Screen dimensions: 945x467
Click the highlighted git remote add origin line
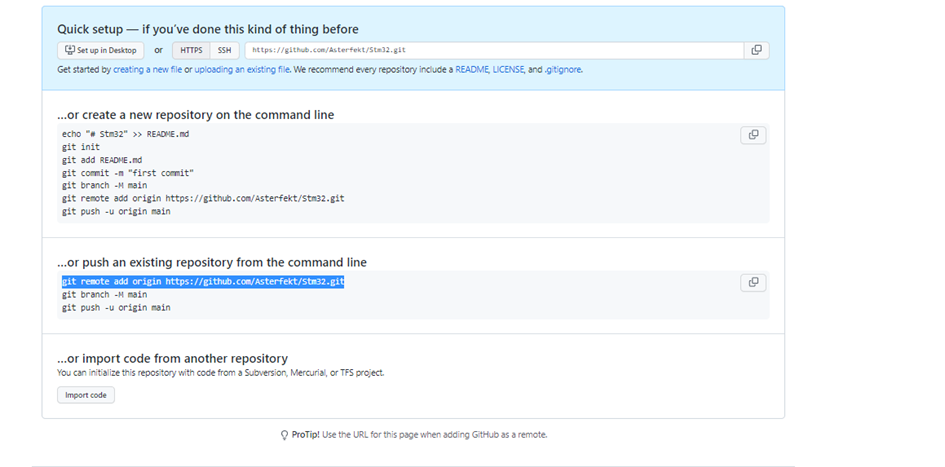[x=203, y=283]
